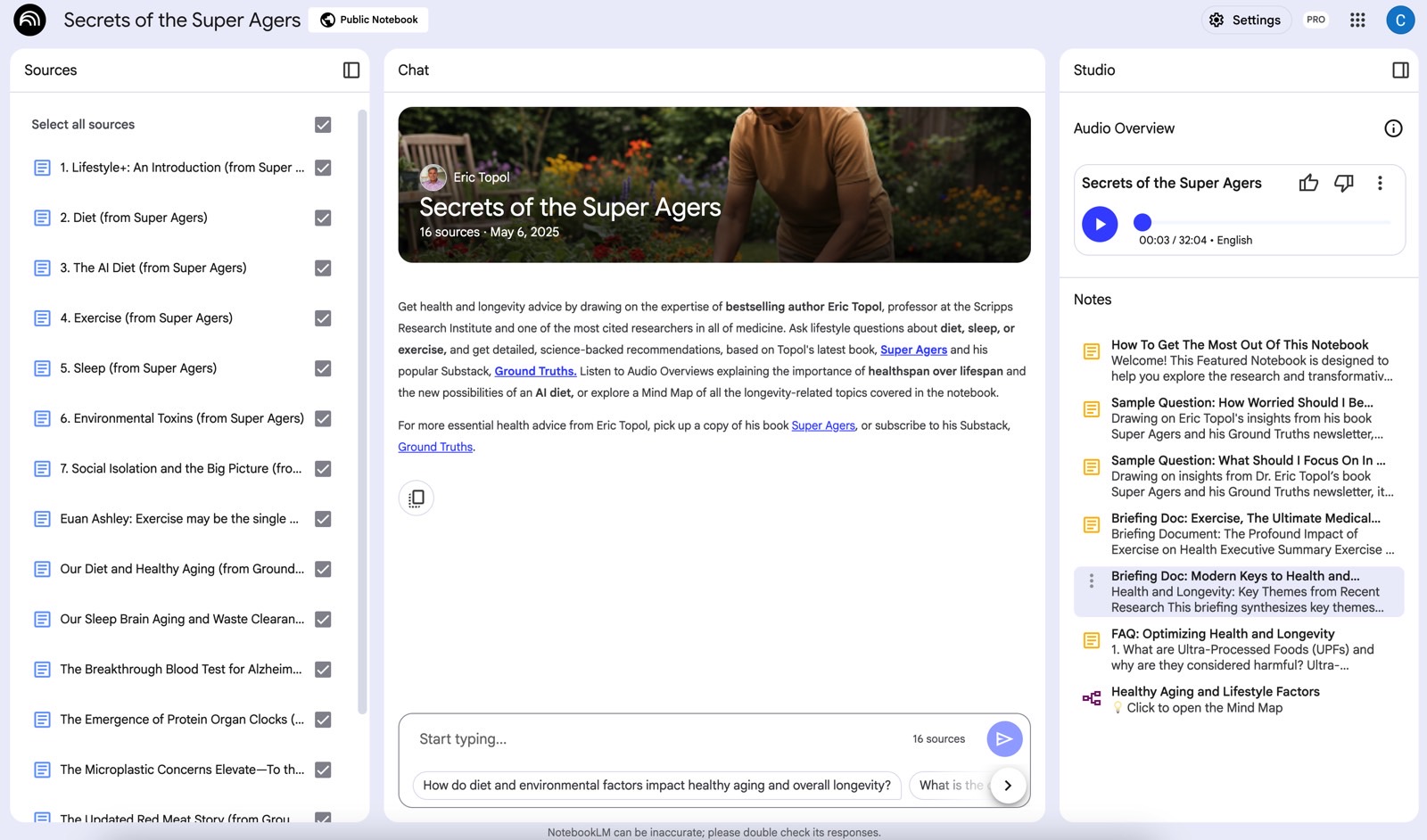Open Settings

(x=1245, y=20)
